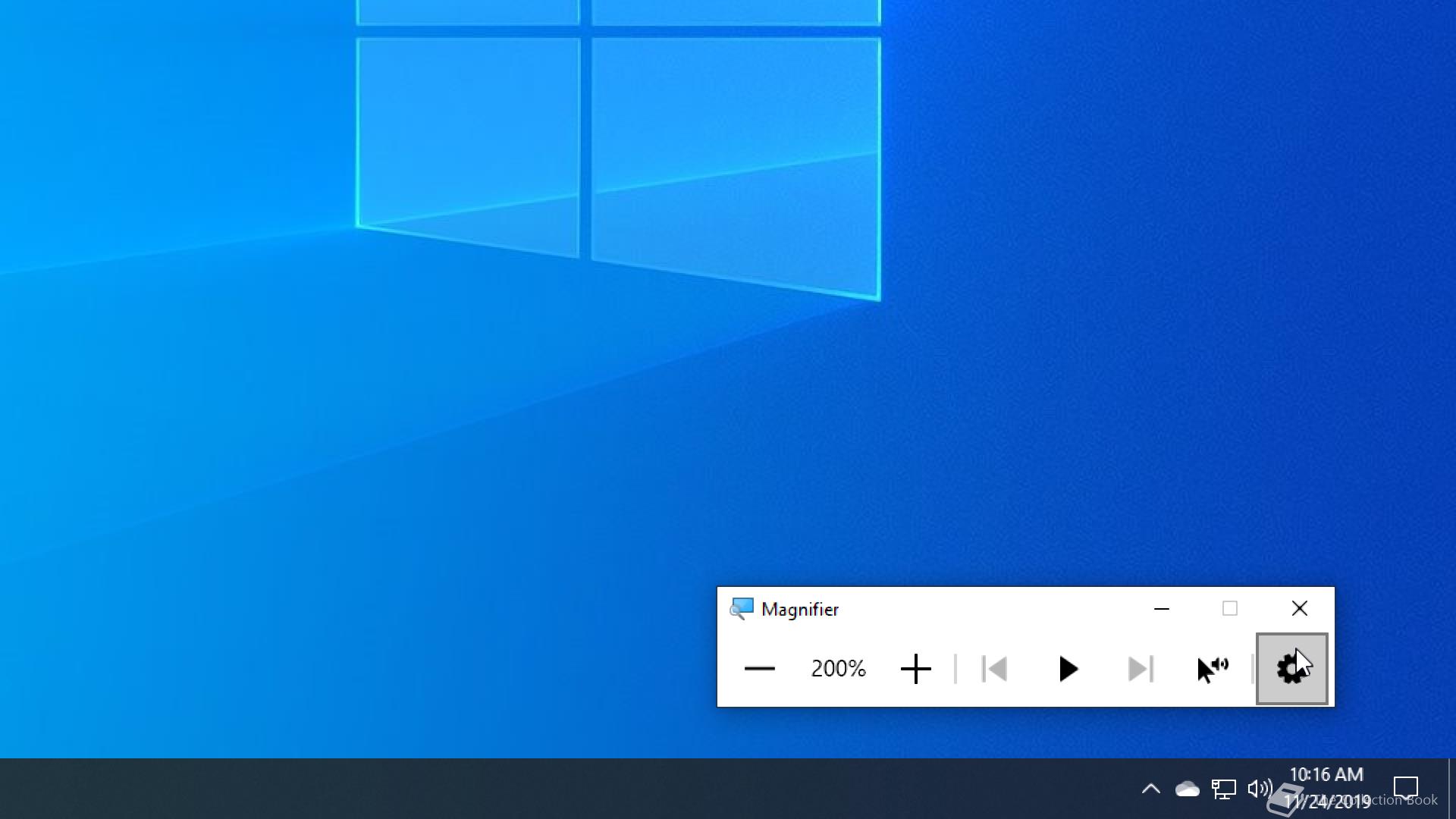Image resolution: width=1456 pixels, height=819 pixels.
Task: Select the Read from here cursor icon
Action: tap(1213, 669)
